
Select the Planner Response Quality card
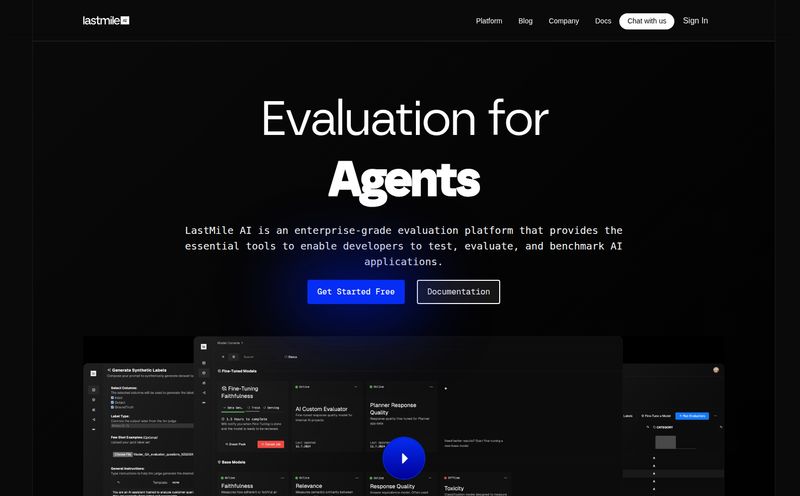pos(401,416)
